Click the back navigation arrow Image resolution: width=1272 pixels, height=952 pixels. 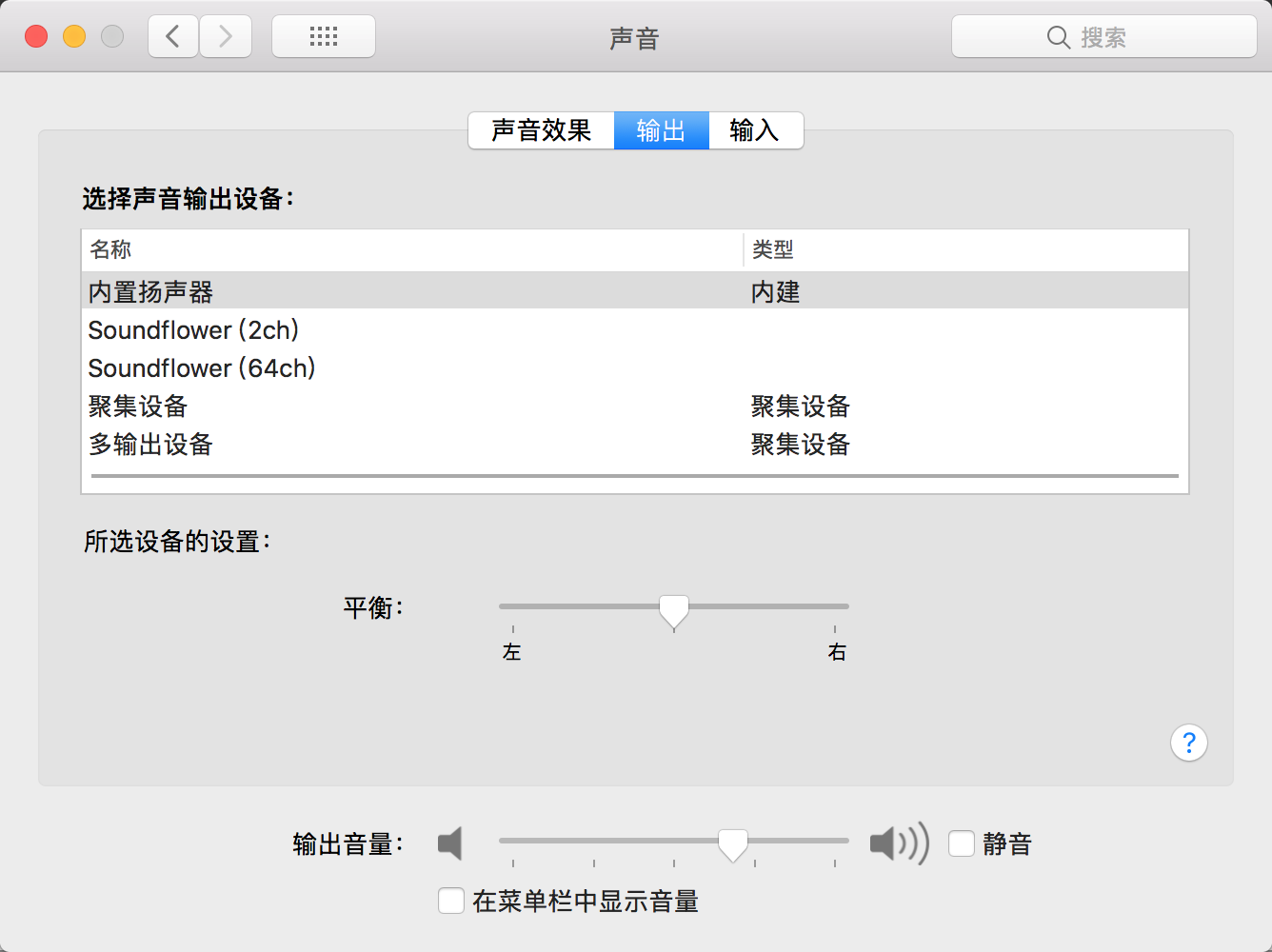[x=173, y=37]
